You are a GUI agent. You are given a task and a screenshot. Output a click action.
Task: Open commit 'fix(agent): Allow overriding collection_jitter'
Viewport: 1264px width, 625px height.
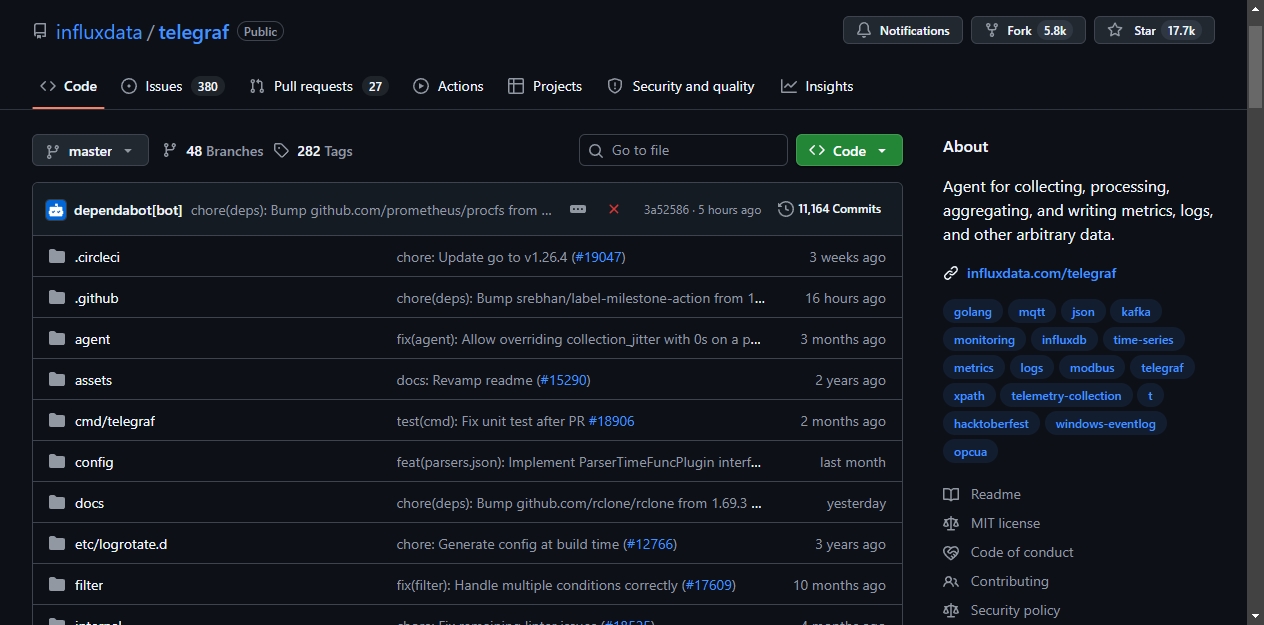(579, 339)
